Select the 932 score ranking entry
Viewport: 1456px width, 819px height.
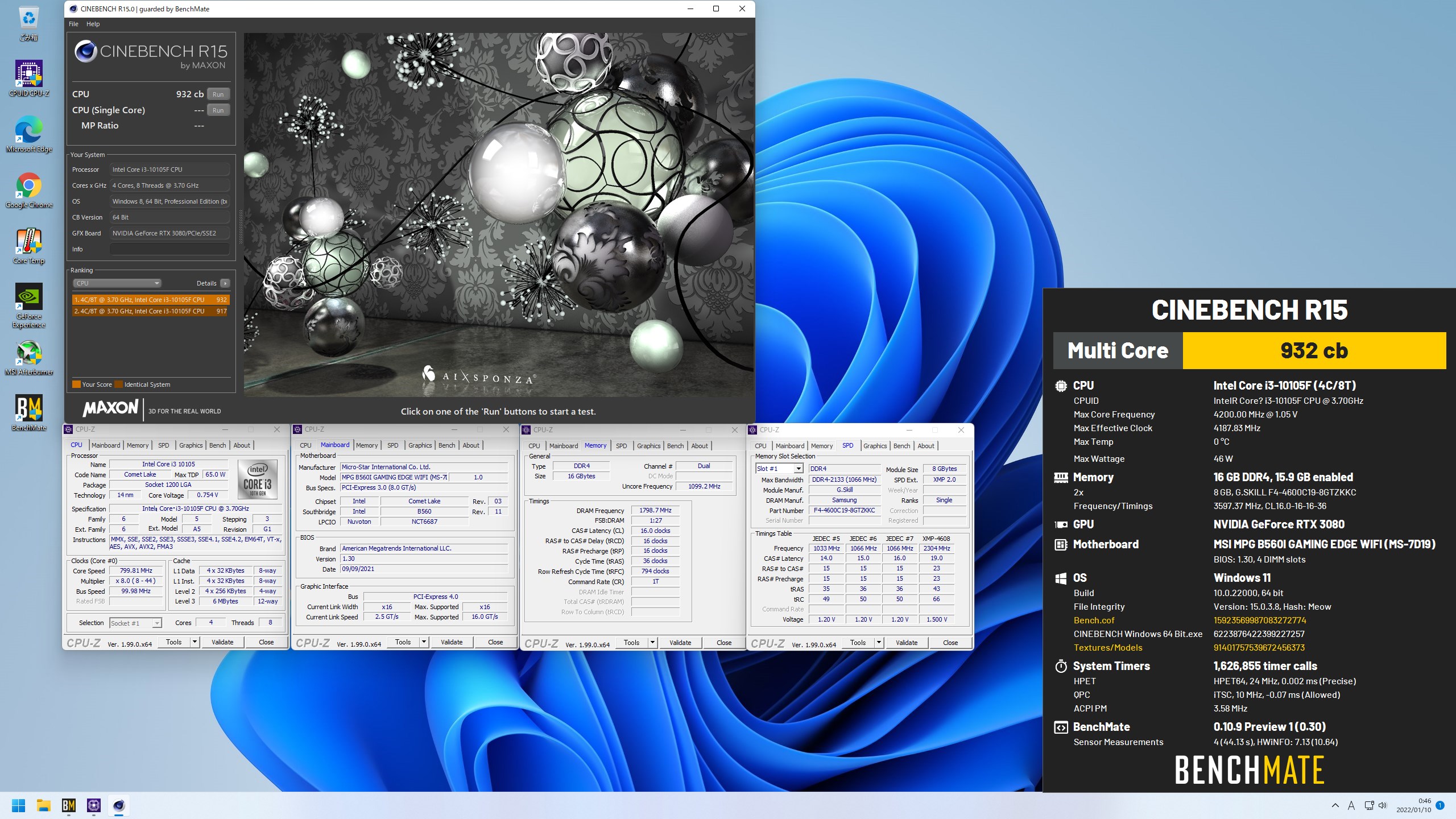coord(151,300)
